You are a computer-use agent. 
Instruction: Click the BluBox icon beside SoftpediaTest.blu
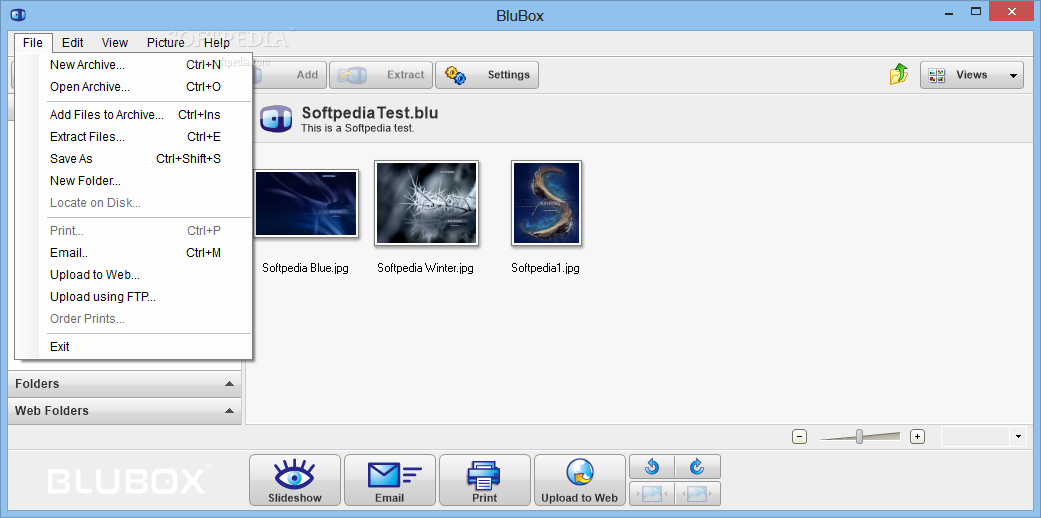tap(276, 119)
